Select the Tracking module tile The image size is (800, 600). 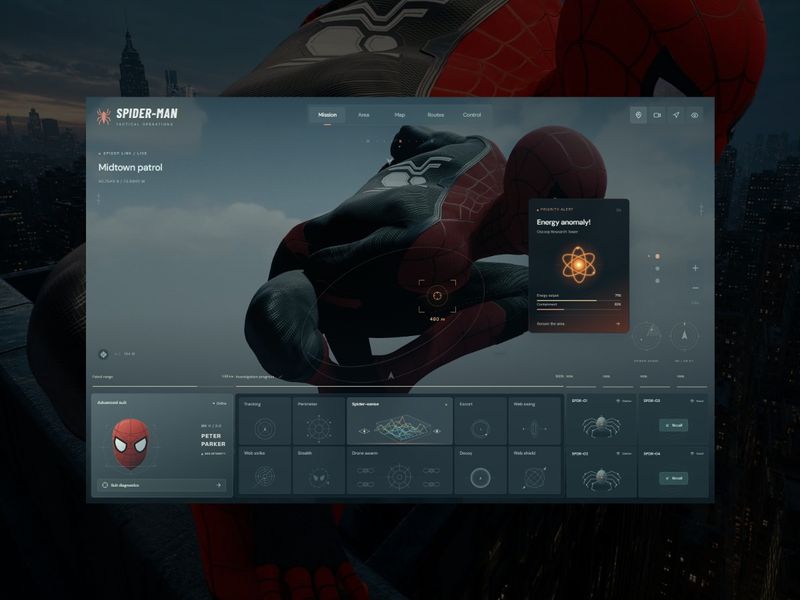pyautogui.click(x=265, y=421)
